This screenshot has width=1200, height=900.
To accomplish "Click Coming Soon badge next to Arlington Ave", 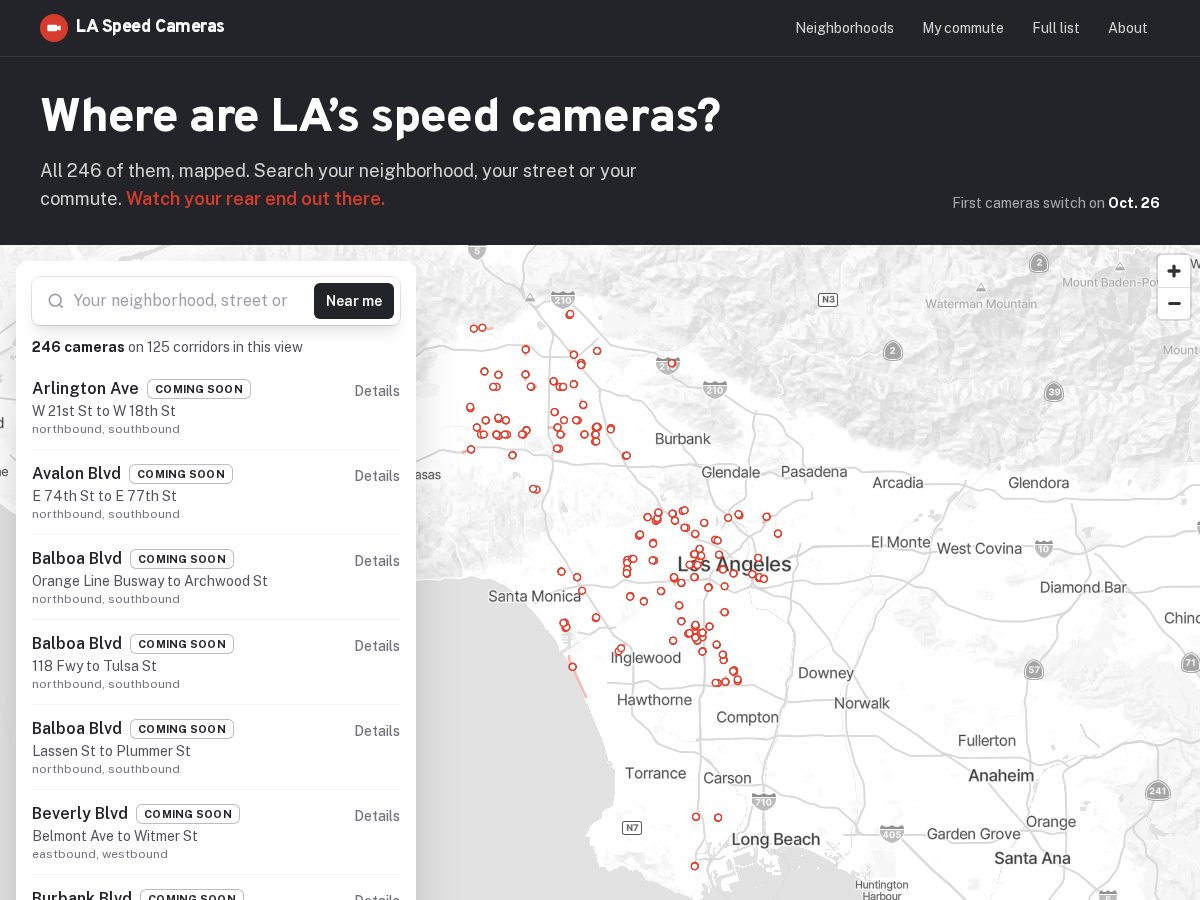I will tap(199, 389).
